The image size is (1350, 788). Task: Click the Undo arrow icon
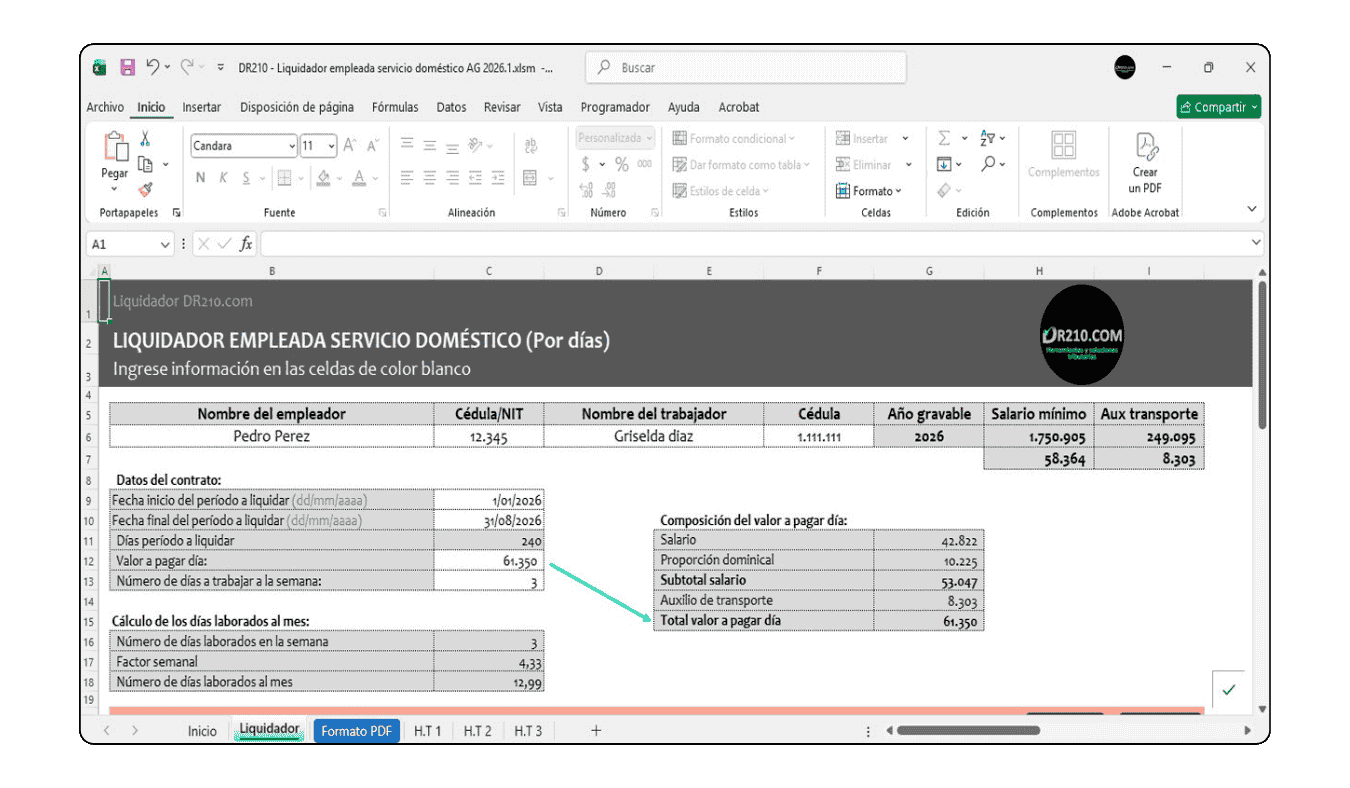(x=153, y=68)
